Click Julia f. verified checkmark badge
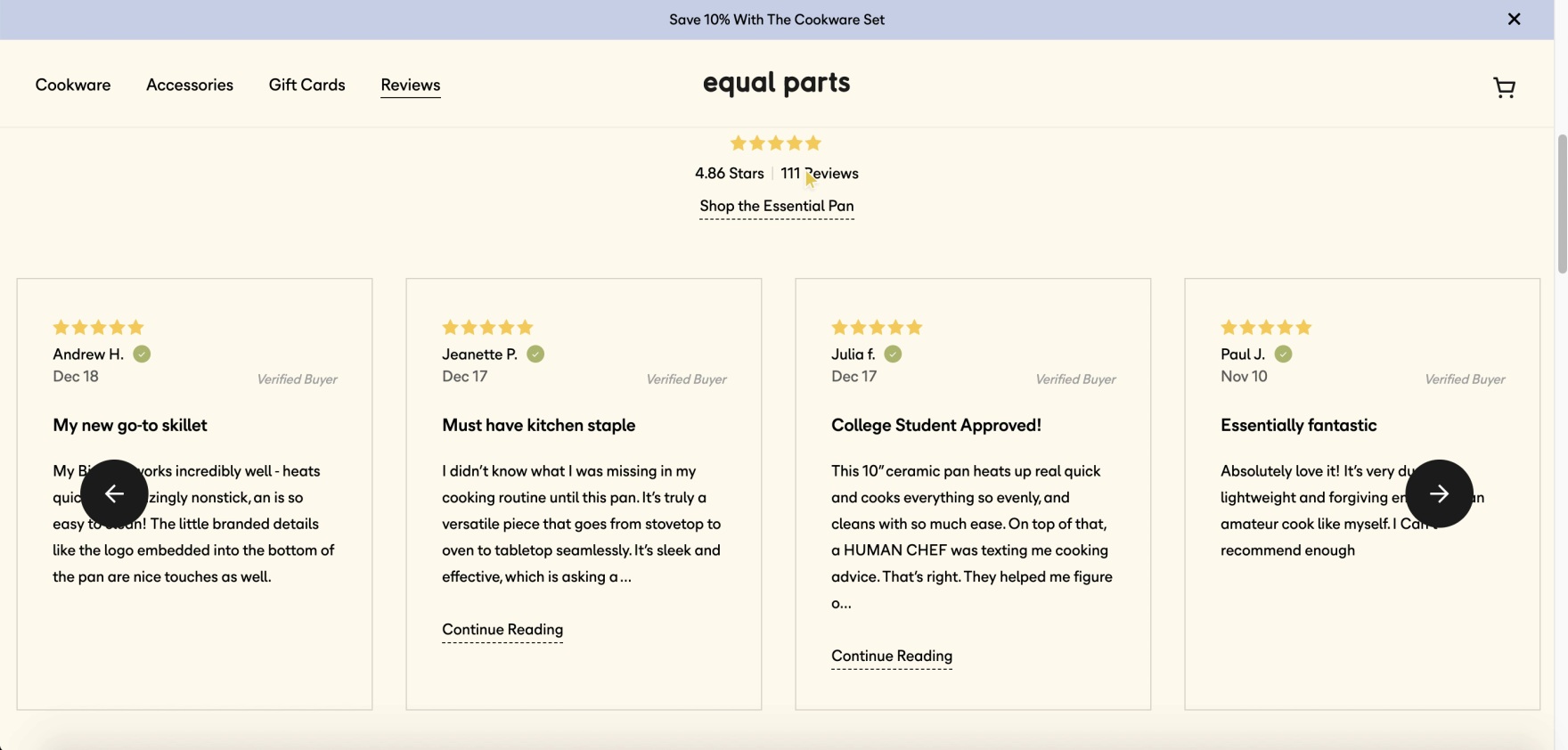 (893, 355)
